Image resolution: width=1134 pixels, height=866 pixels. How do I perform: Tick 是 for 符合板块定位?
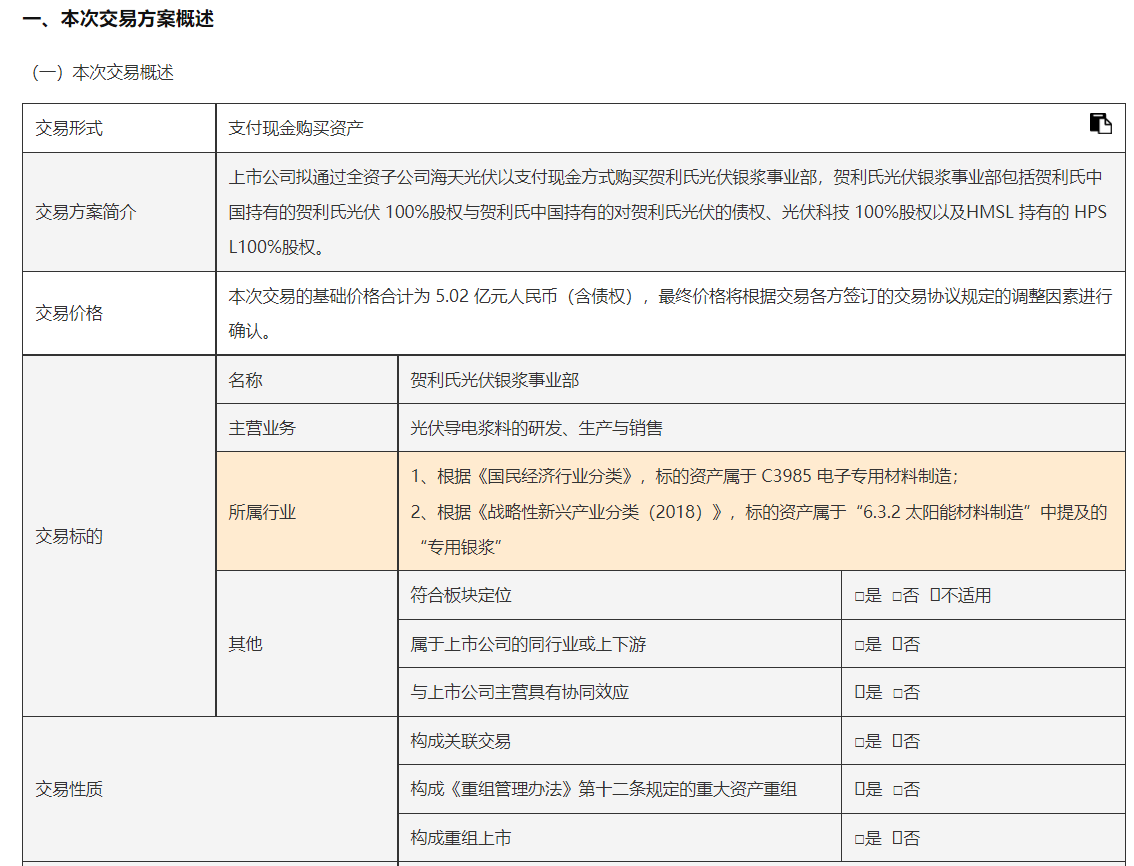pyautogui.click(x=859, y=597)
